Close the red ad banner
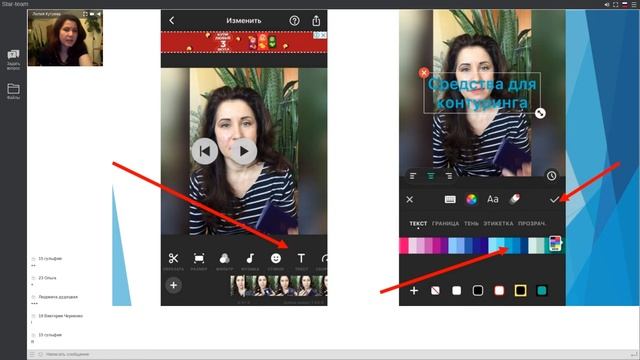This screenshot has width=640, height=360. (323, 35)
